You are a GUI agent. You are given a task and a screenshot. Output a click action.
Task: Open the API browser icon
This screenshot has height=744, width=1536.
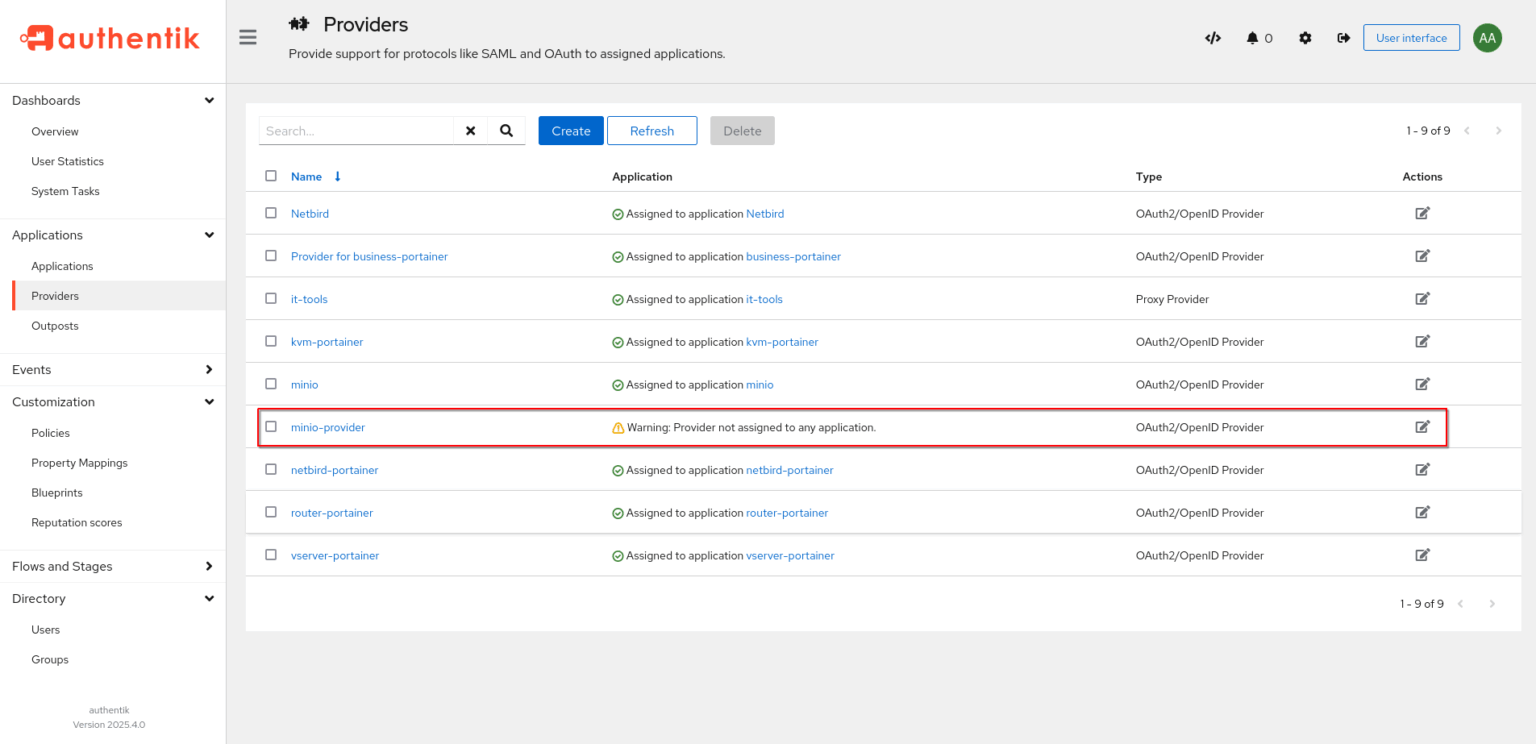click(1212, 37)
